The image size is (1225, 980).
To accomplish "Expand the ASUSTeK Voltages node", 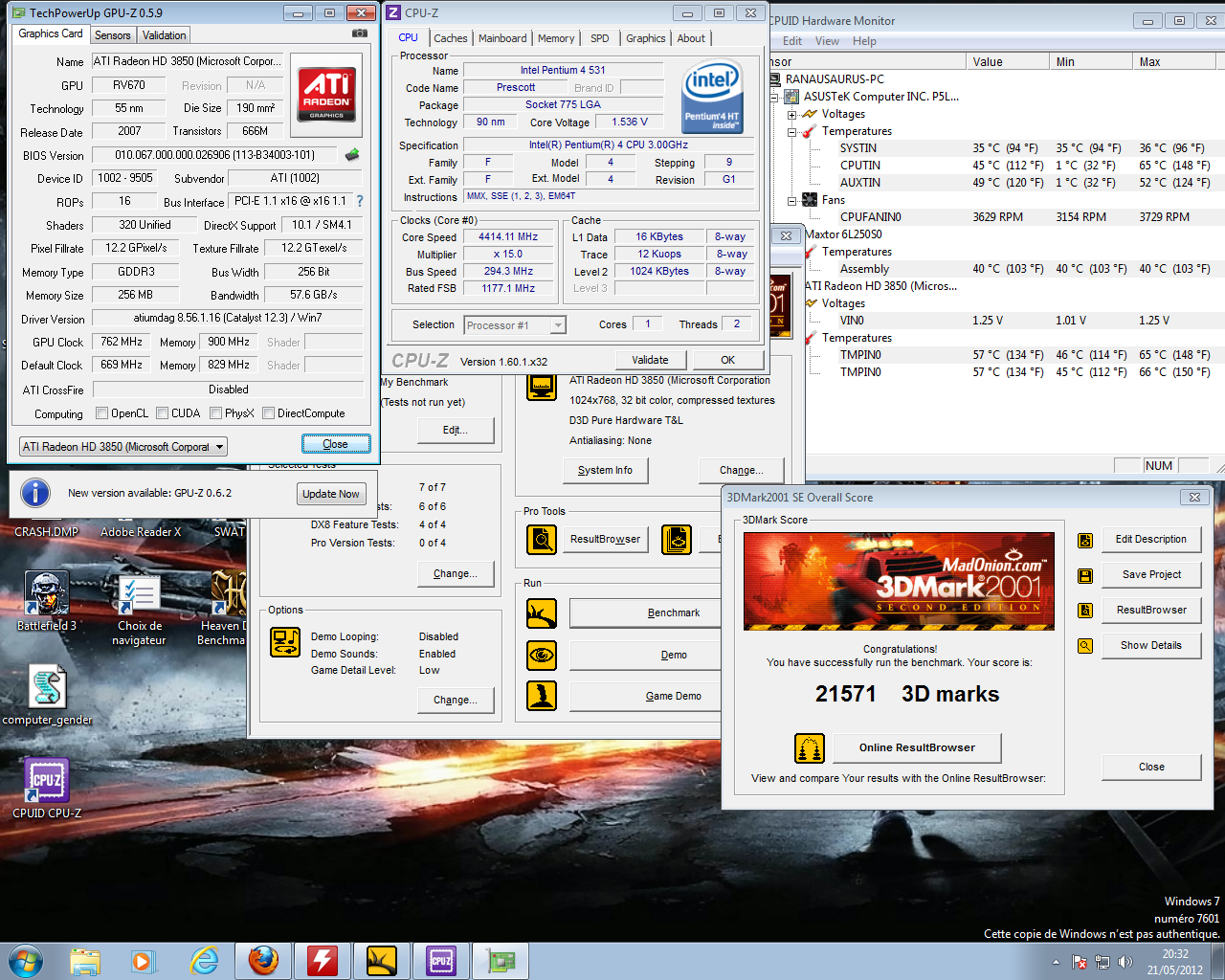I will coord(792,114).
